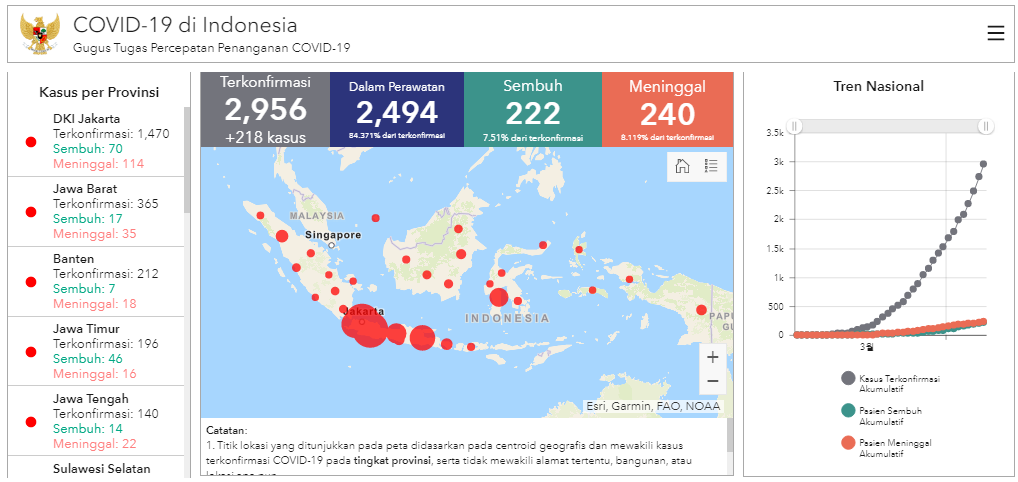The image size is (1018, 482).
Task: Select the Meninggal 240 card
Action: click(667, 110)
